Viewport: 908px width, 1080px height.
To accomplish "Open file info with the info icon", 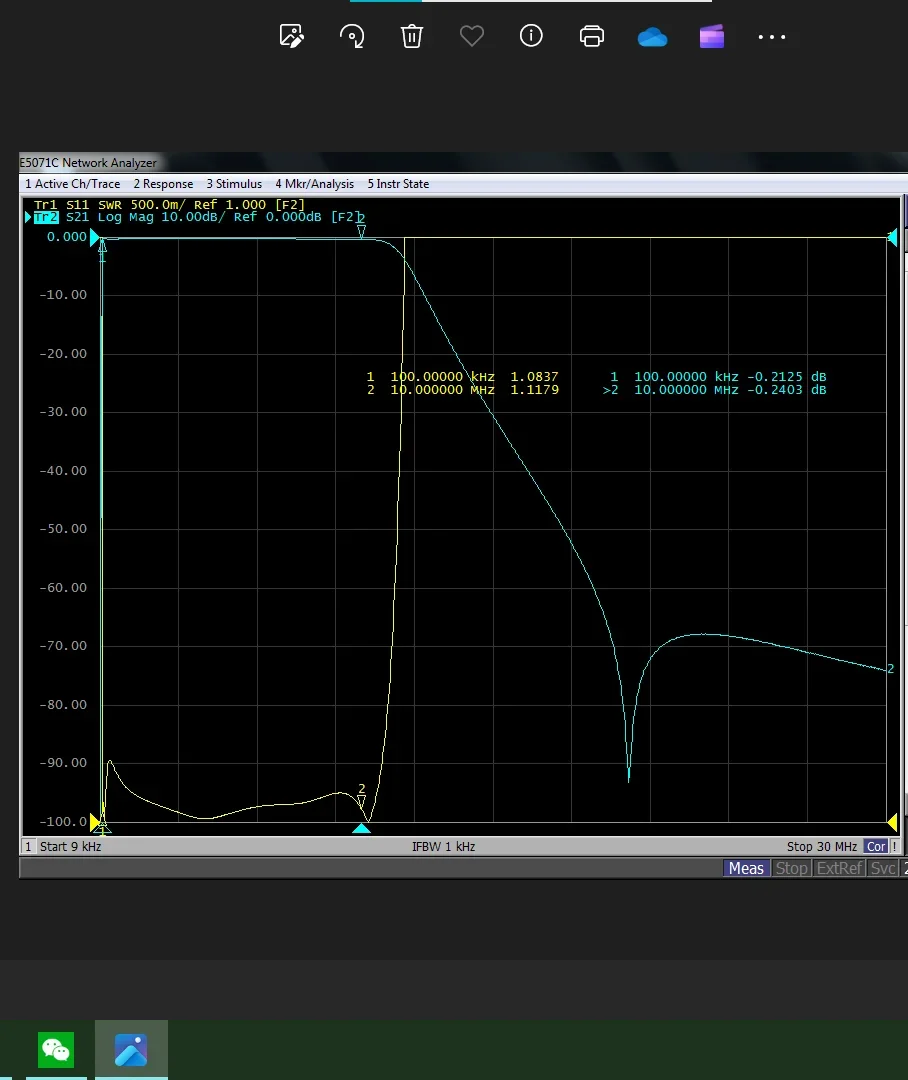I will [x=531, y=37].
